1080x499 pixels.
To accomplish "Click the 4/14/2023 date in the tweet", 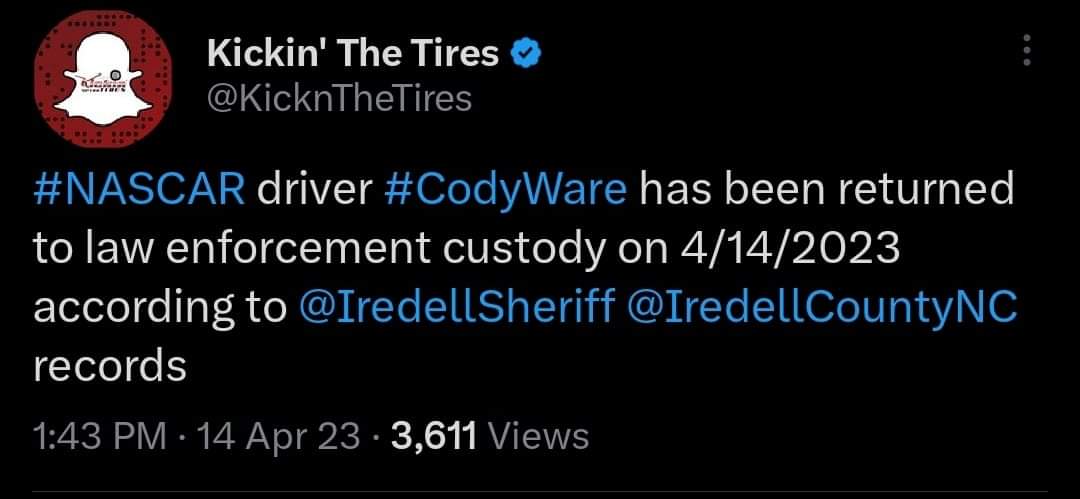I will 789,249.
